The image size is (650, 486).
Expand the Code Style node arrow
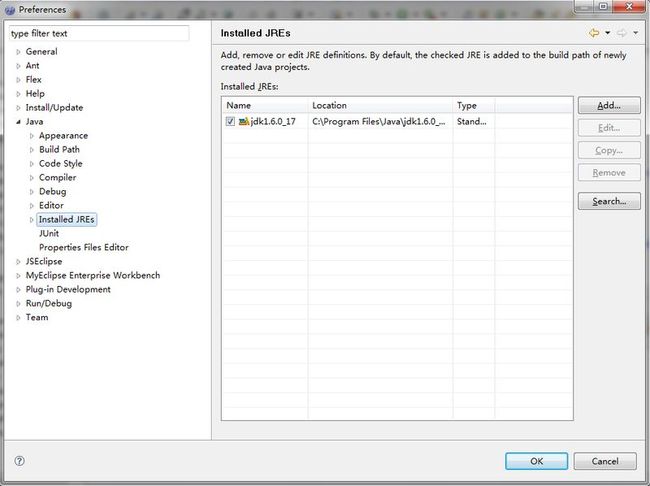point(32,164)
